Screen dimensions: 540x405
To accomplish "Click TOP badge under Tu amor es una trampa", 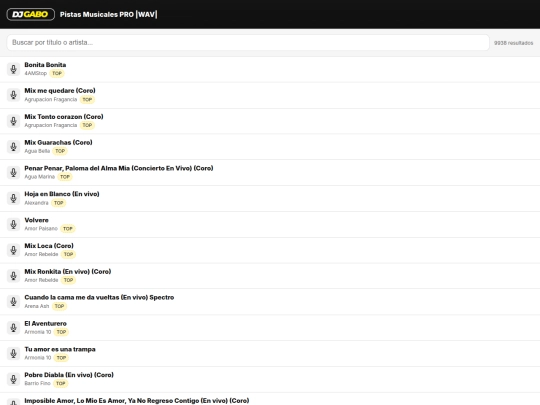I will [x=61, y=358].
